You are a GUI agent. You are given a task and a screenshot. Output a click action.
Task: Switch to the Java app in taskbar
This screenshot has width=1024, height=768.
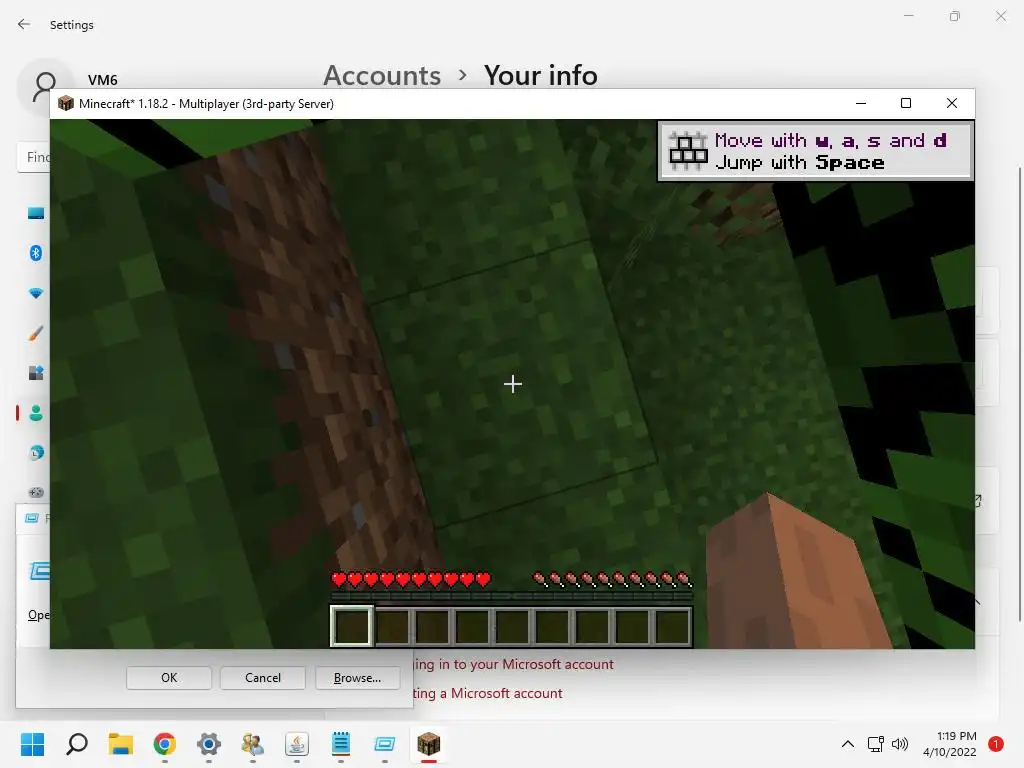[x=296, y=744]
